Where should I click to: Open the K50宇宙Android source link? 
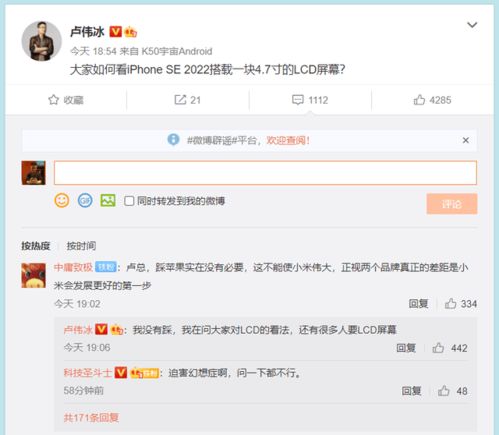point(177,51)
